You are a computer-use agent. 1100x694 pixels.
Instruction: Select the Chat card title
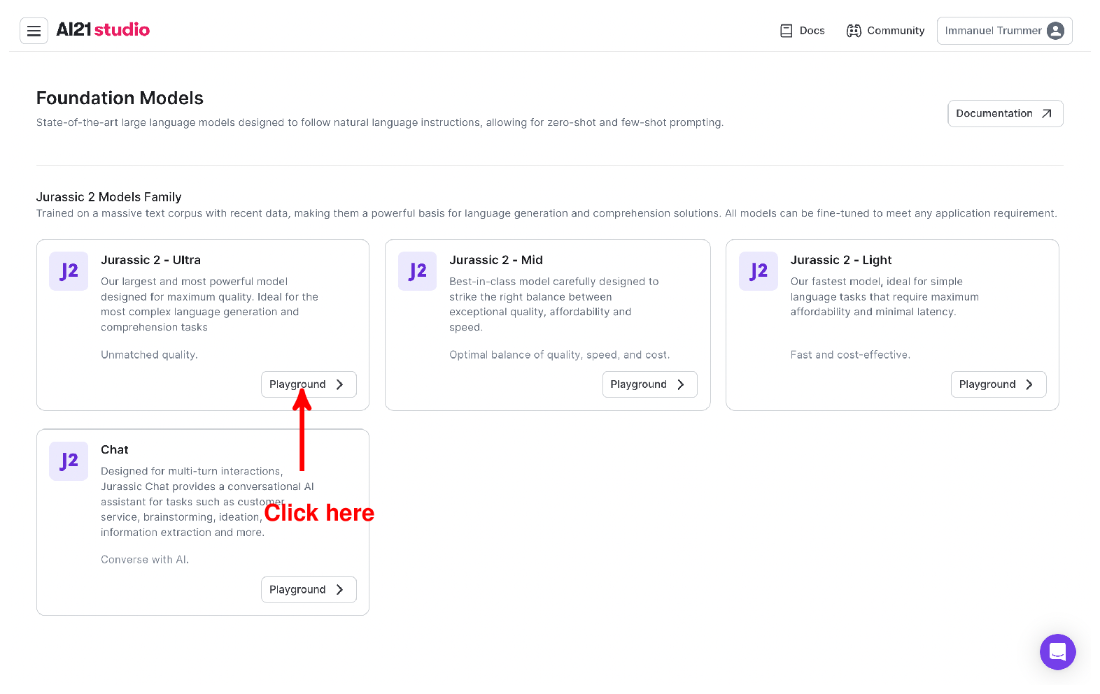[x=114, y=450]
